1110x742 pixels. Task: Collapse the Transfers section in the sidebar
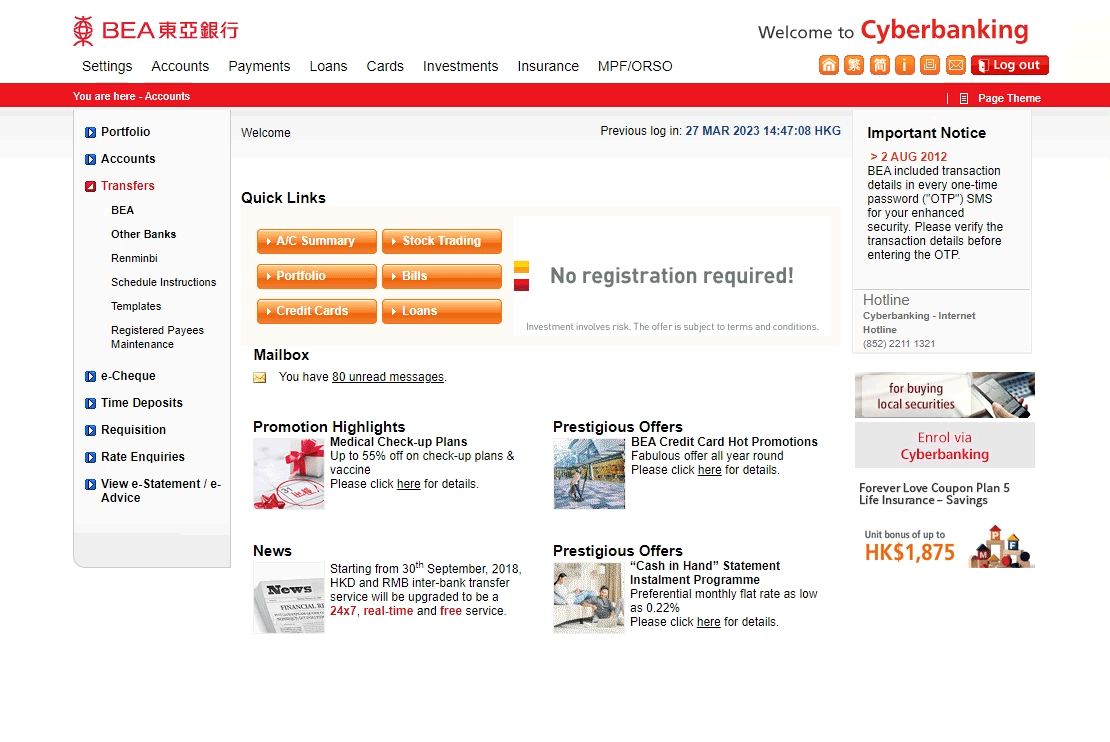point(91,186)
